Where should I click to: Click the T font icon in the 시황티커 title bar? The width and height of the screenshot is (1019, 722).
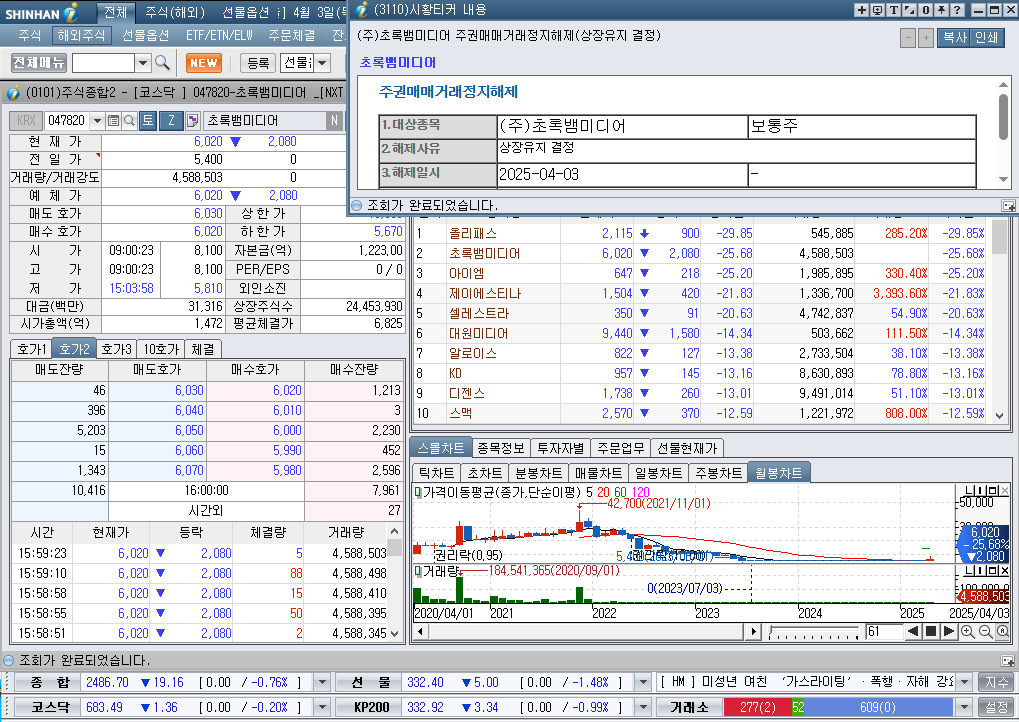click(894, 10)
